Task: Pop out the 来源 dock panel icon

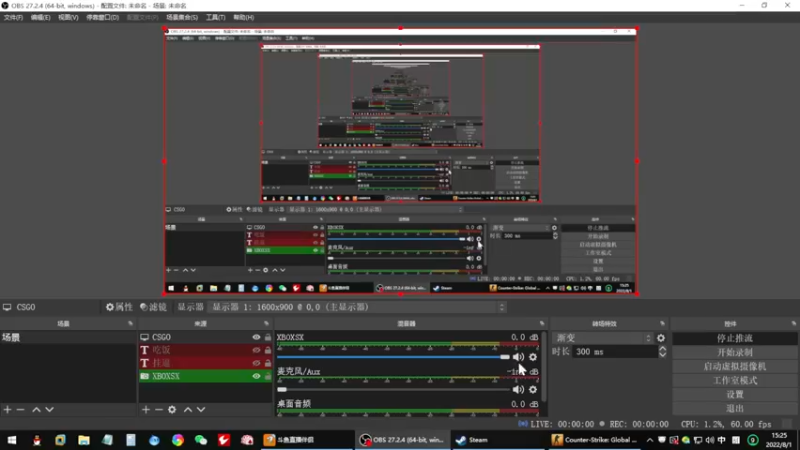Action: tap(266, 323)
